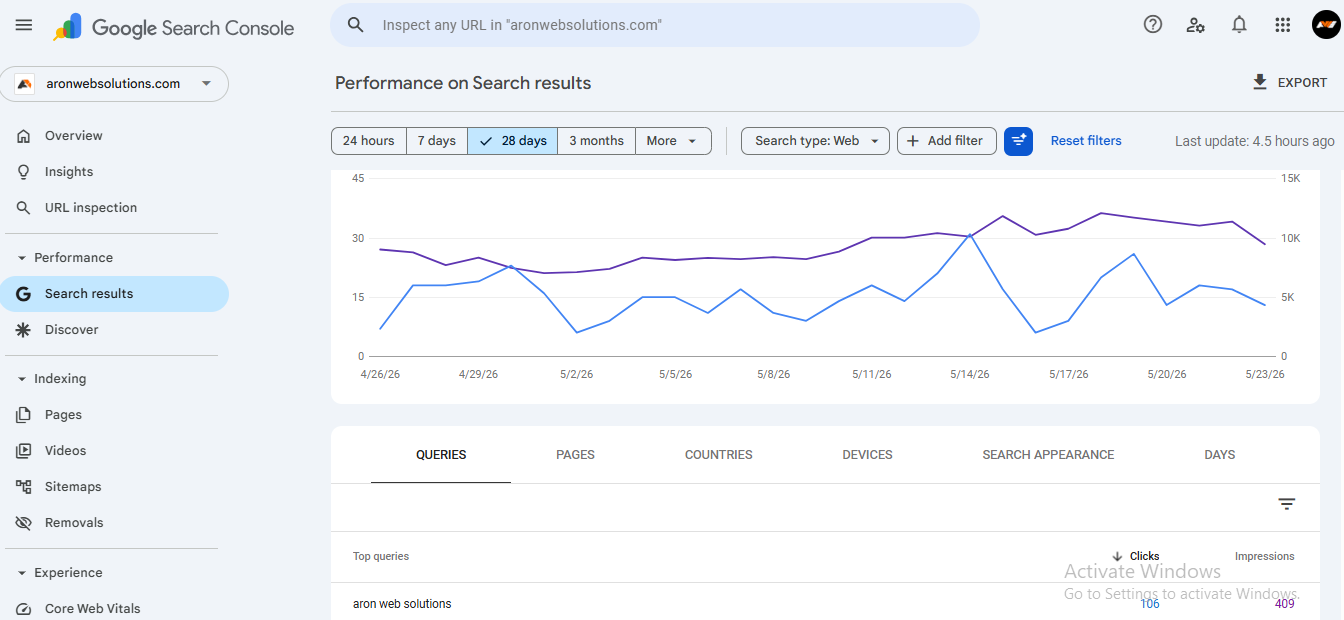Viewport: 1344px width, 620px height.
Task: Click the blue filter settings icon button
Action: click(1018, 141)
